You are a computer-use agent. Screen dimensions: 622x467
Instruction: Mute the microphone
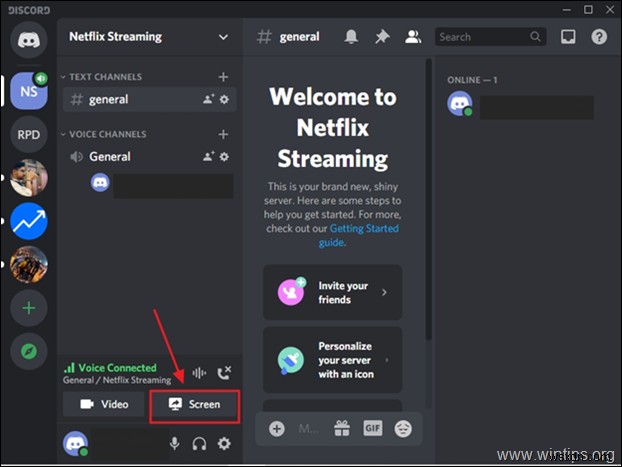pyautogui.click(x=175, y=444)
